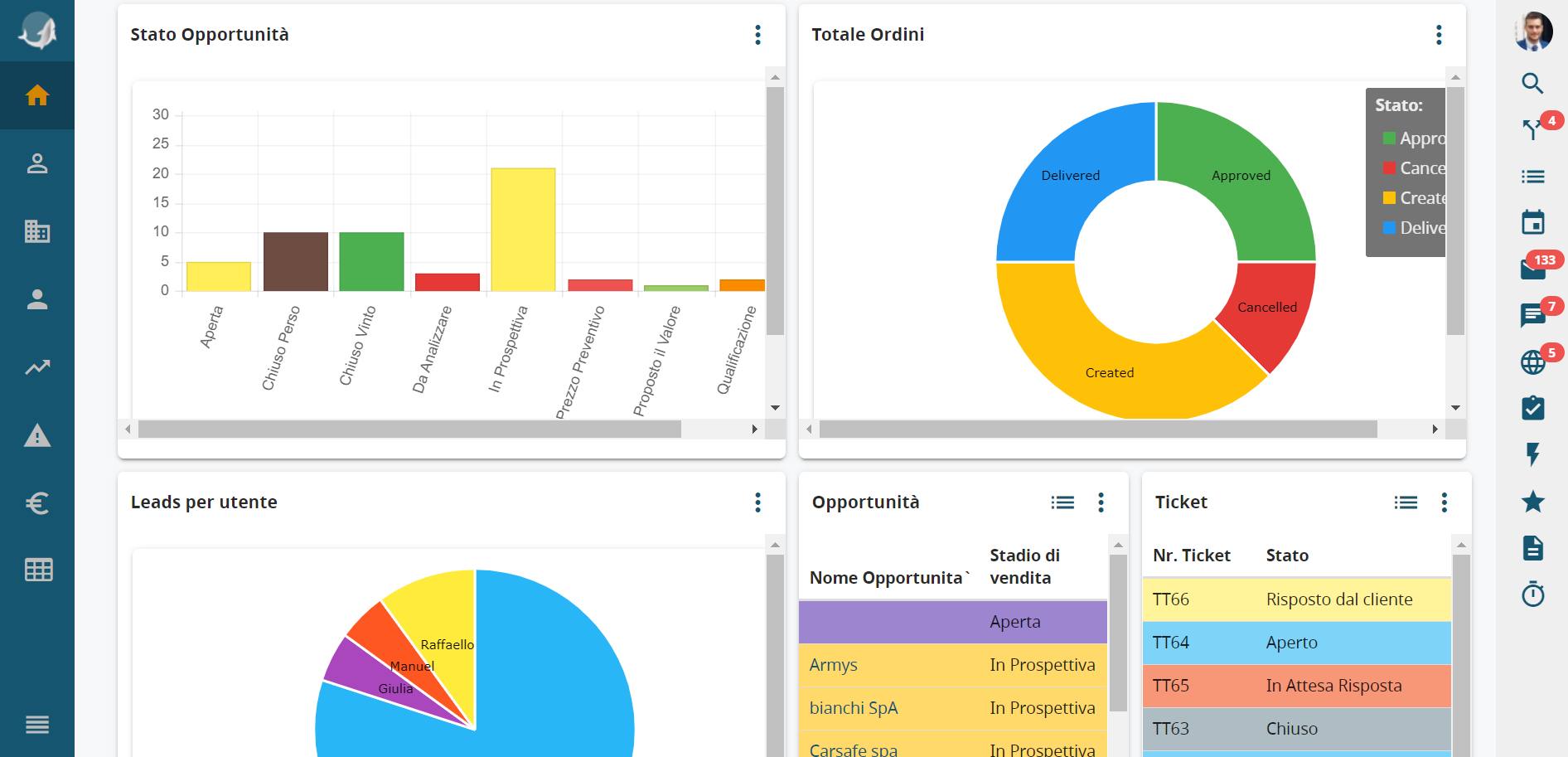The image size is (1568, 757).
Task: Select the Cancelled donut segment
Action: 1268,307
